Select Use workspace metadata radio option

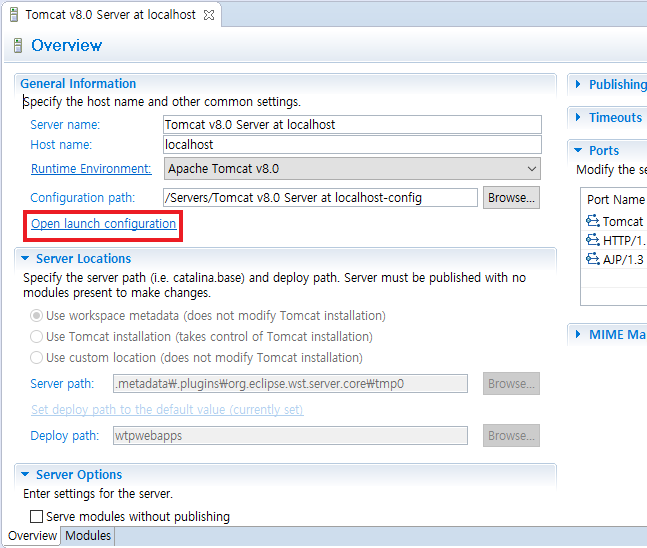click(x=36, y=316)
